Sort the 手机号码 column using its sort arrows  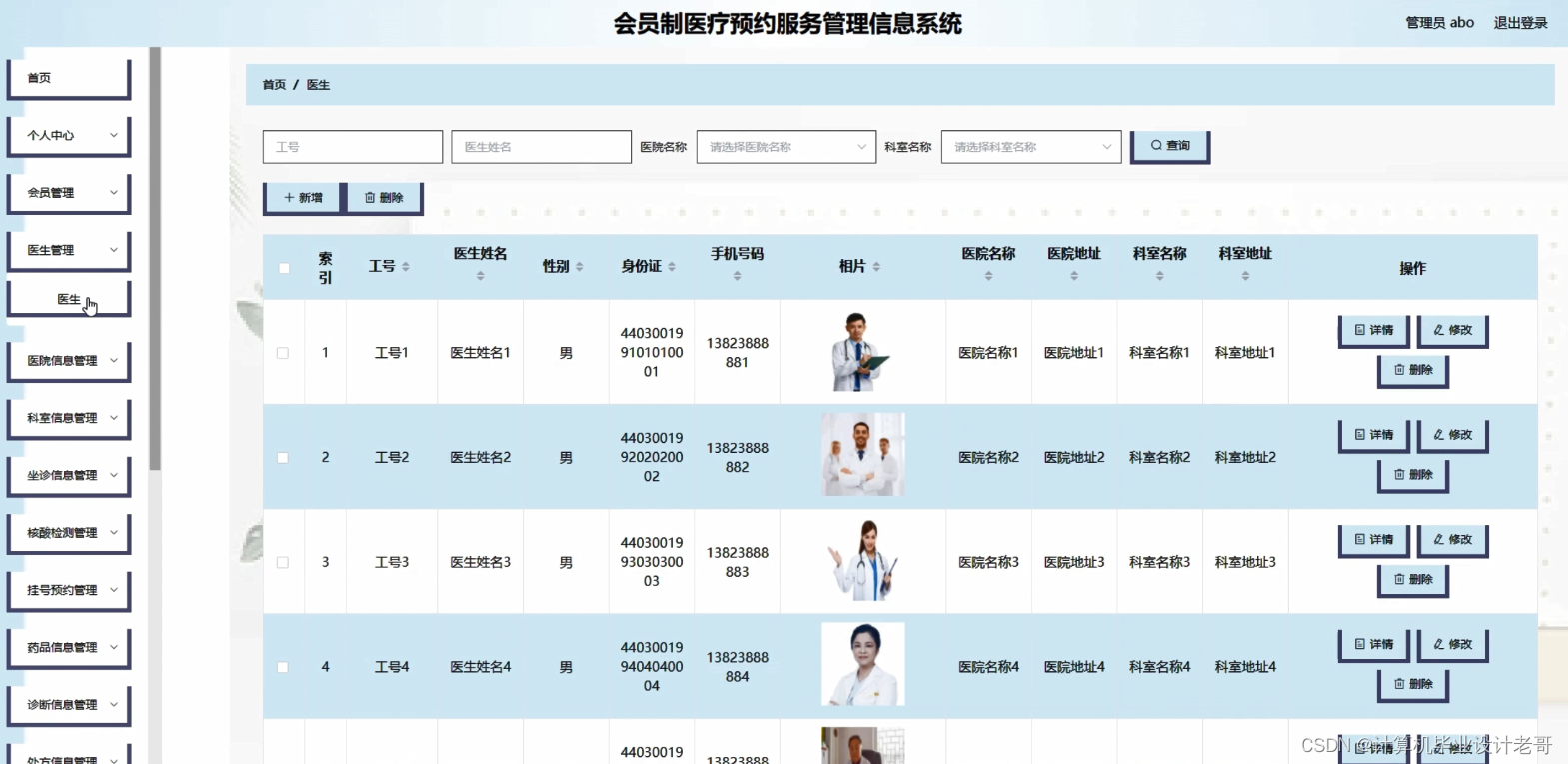tap(738, 276)
